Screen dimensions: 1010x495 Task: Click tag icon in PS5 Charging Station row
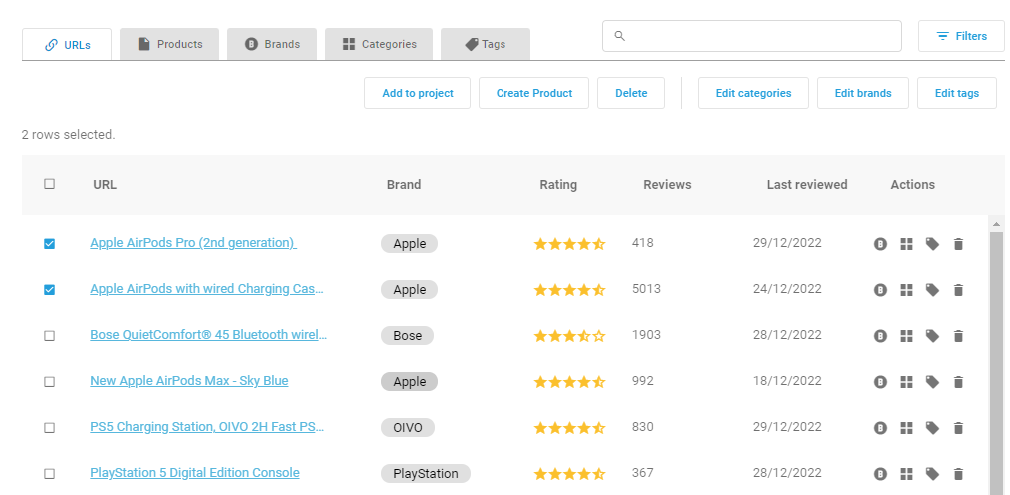932,428
